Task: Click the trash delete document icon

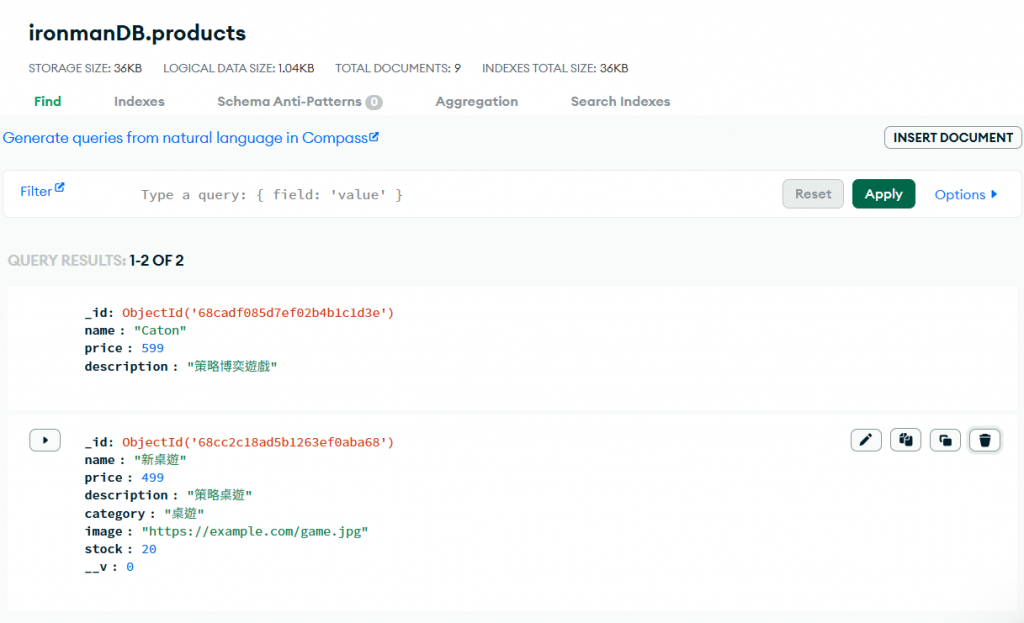Action: point(985,440)
